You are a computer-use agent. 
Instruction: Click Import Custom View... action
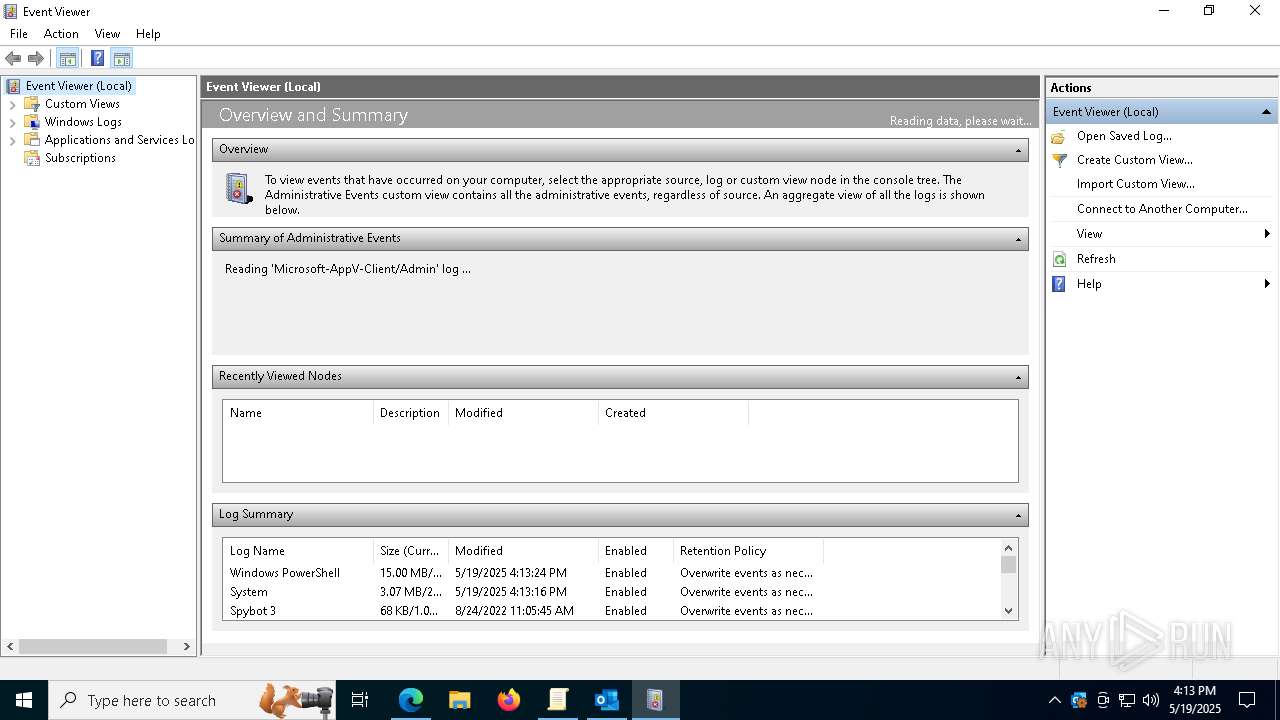(x=1135, y=184)
